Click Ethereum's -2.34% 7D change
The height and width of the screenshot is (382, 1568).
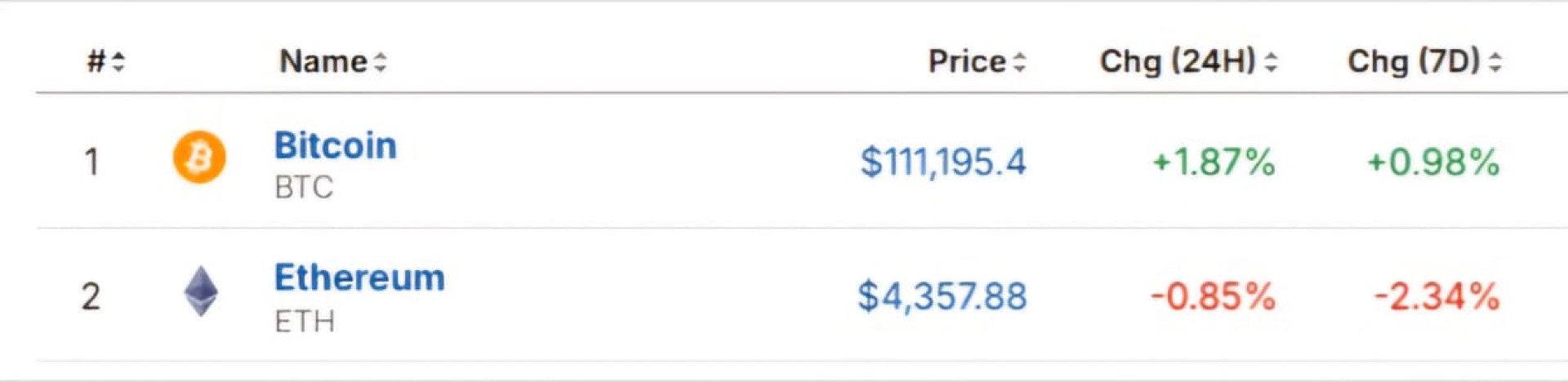click(x=1437, y=295)
